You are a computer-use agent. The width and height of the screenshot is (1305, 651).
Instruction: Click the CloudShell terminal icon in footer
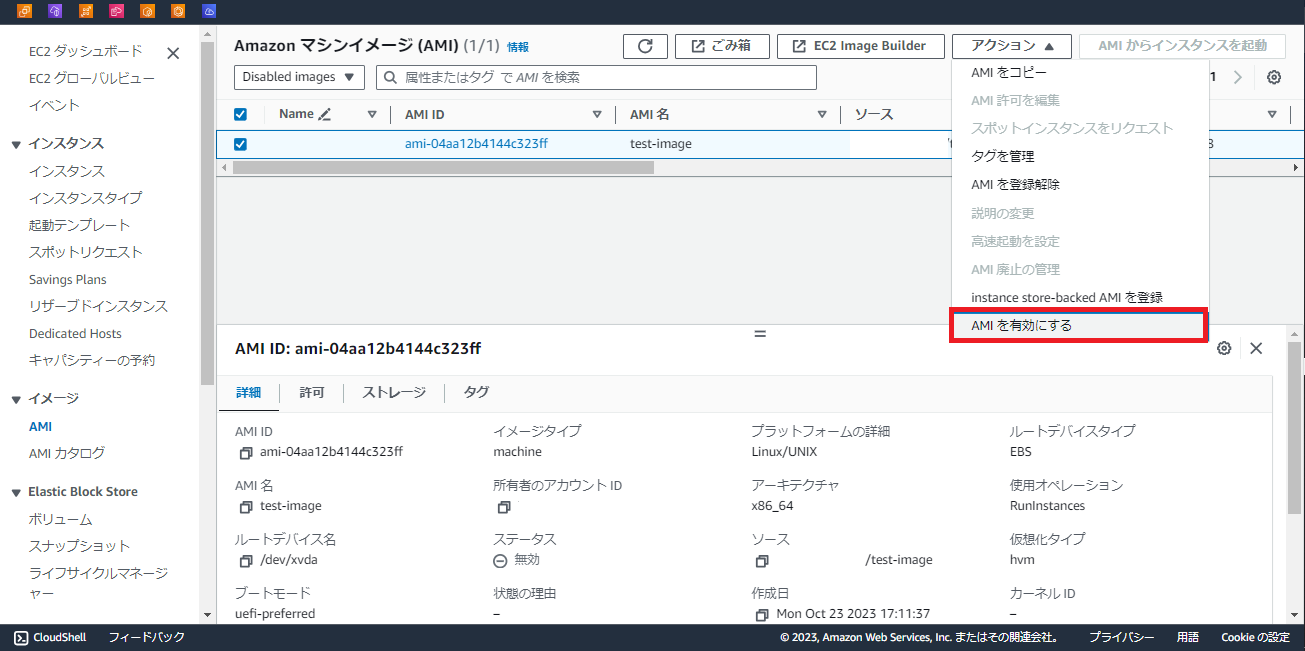click(20, 637)
